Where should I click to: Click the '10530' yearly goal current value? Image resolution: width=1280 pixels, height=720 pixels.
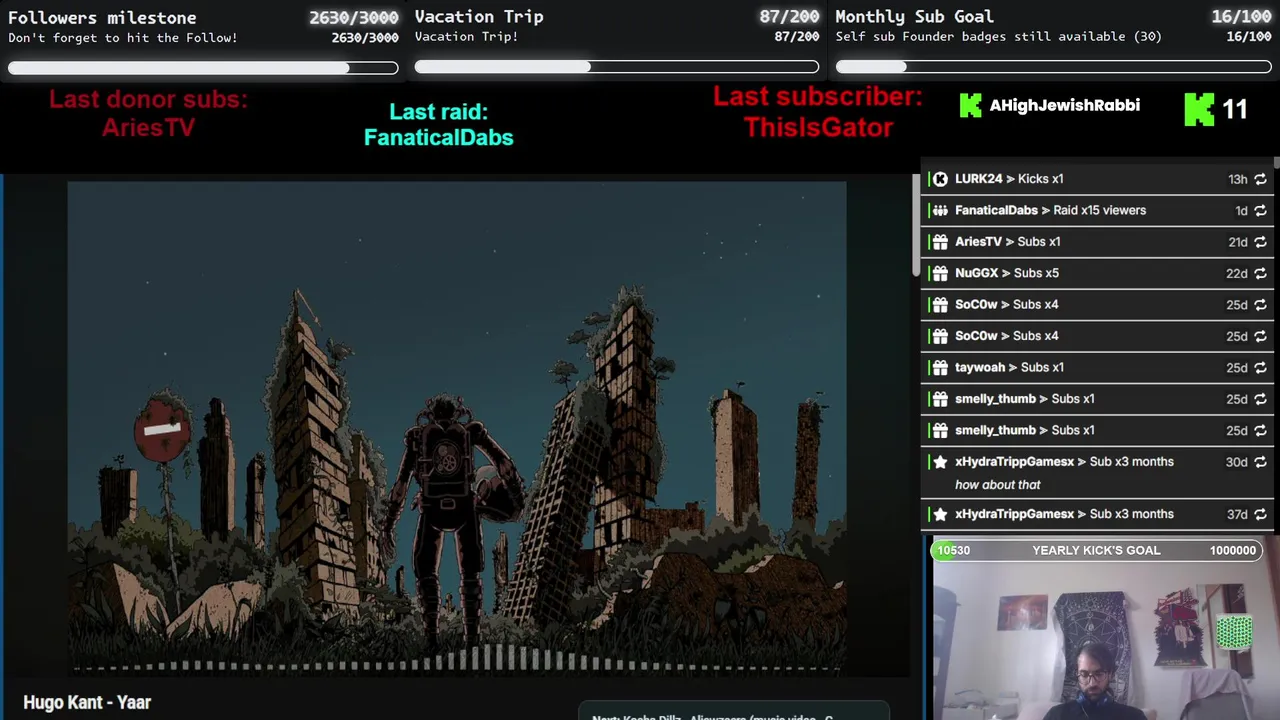(953, 550)
